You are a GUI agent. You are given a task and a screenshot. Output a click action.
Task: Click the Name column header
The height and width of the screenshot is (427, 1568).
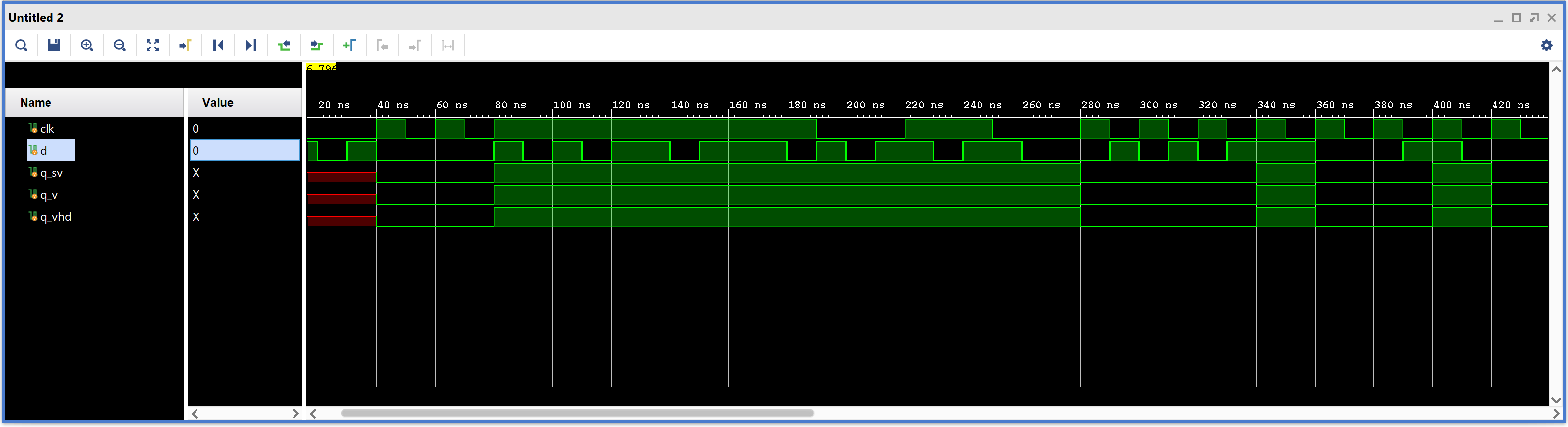coord(35,103)
